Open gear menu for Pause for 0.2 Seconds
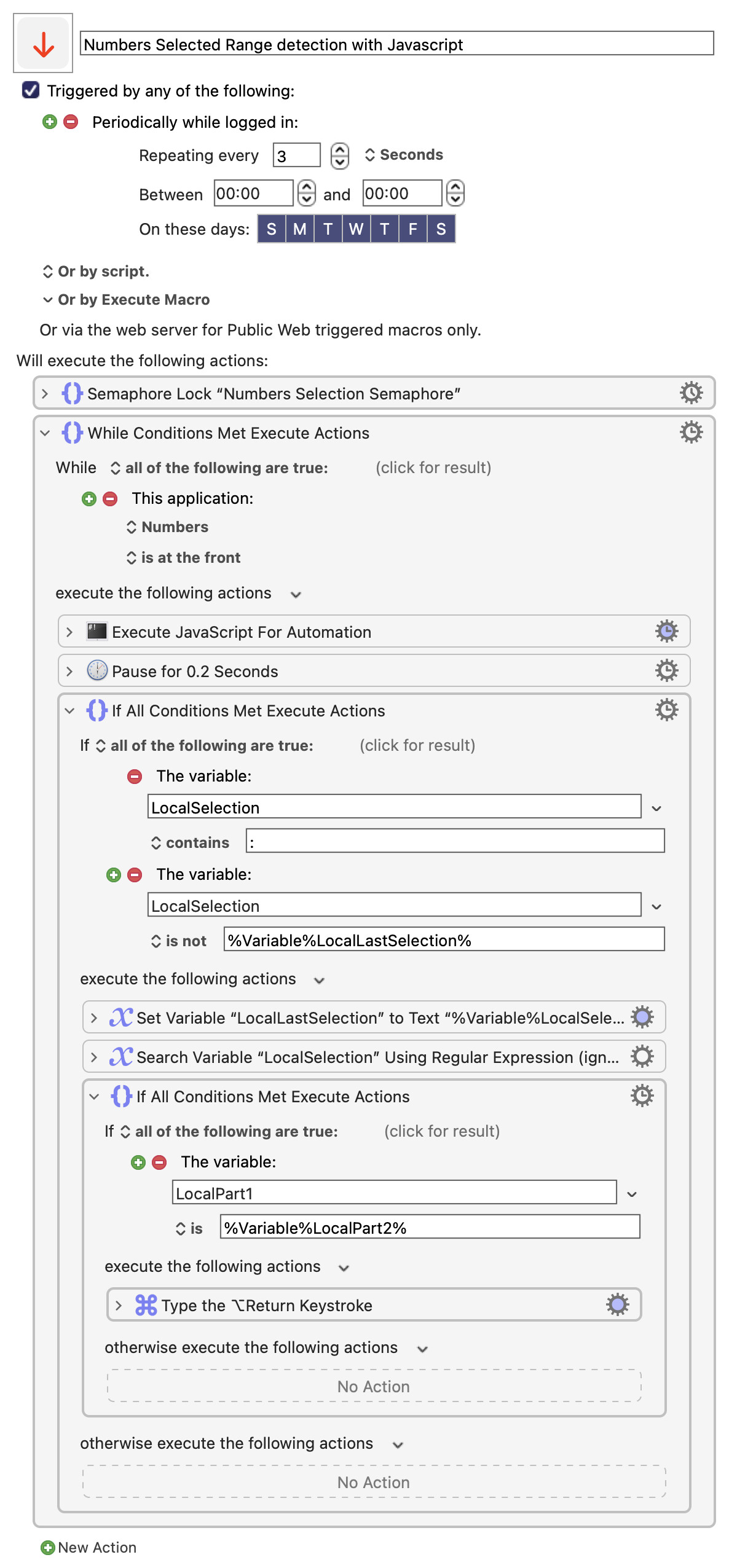 click(666, 670)
